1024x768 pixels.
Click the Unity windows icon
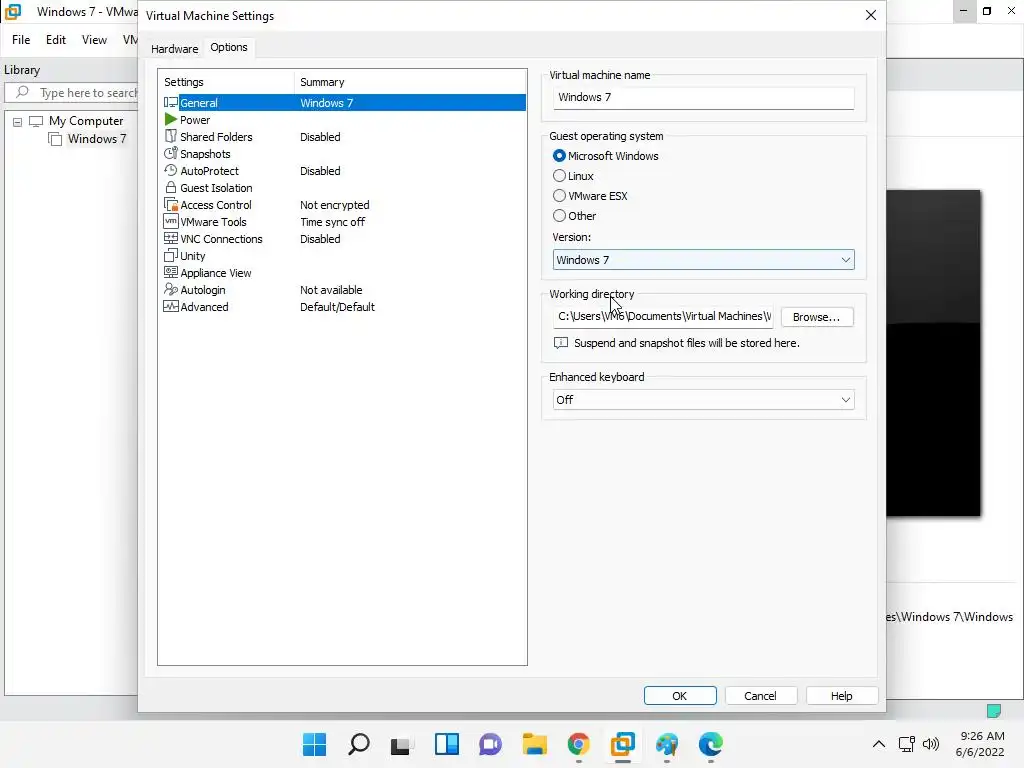[170, 255]
